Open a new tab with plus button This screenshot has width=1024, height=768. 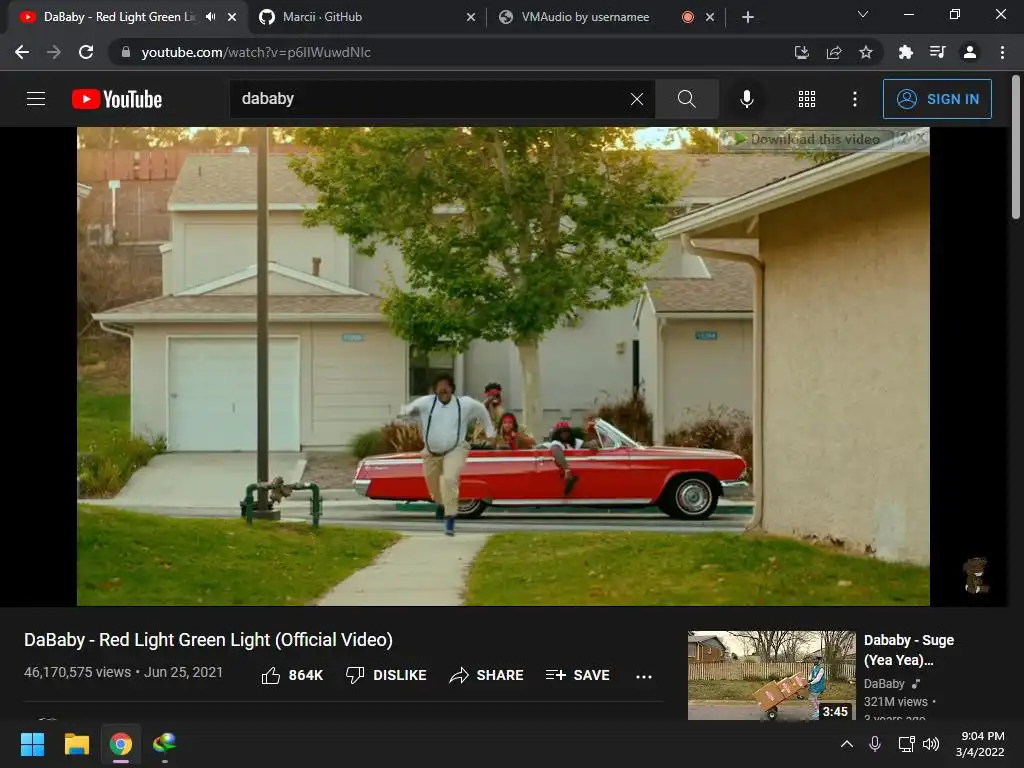coord(748,17)
